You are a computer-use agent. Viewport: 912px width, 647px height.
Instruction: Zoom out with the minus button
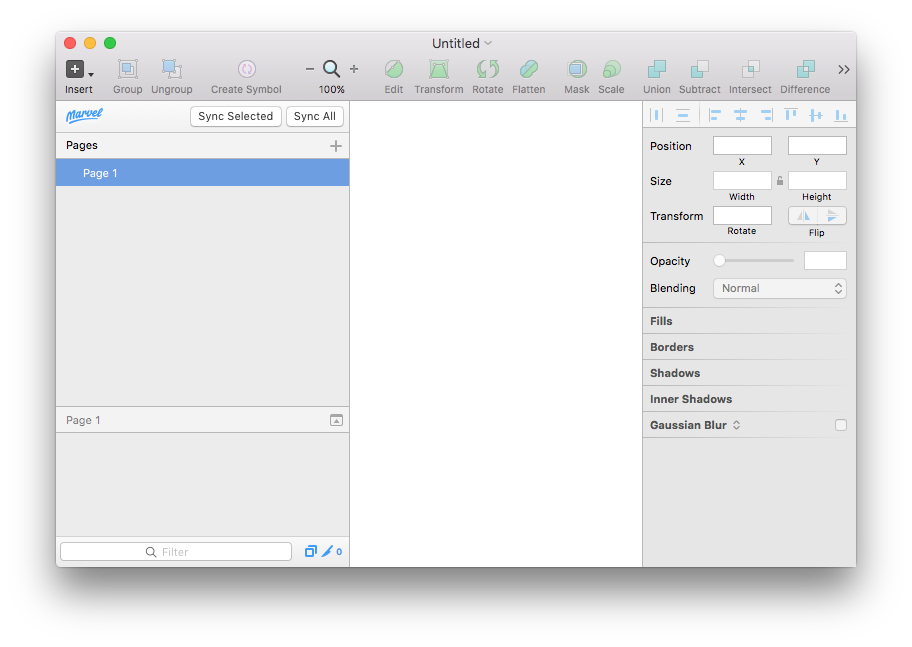pos(309,69)
